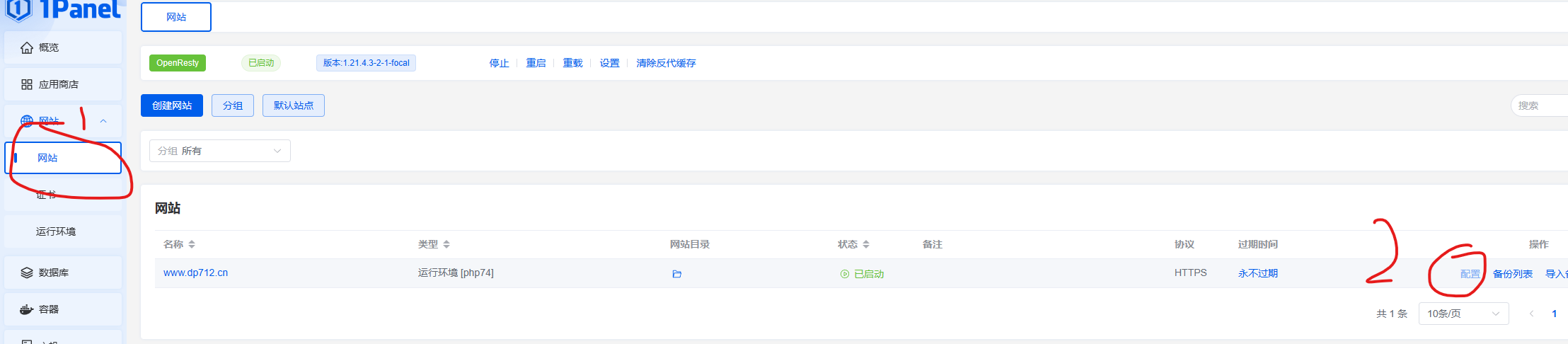Toggle the 已启动 site status
This screenshot has width=1568, height=344.
pyautogui.click(x=862, y=274)
